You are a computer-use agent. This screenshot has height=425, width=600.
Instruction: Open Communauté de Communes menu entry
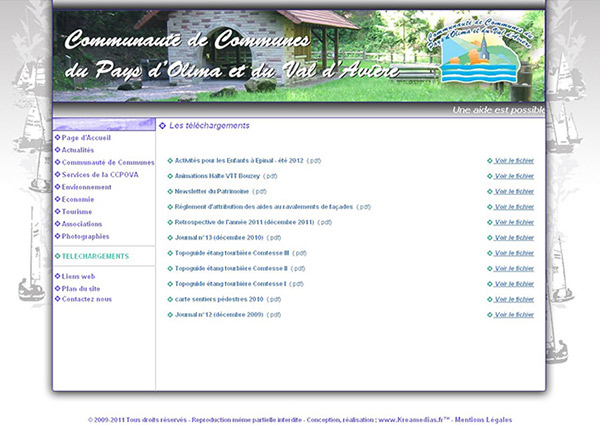108,162
